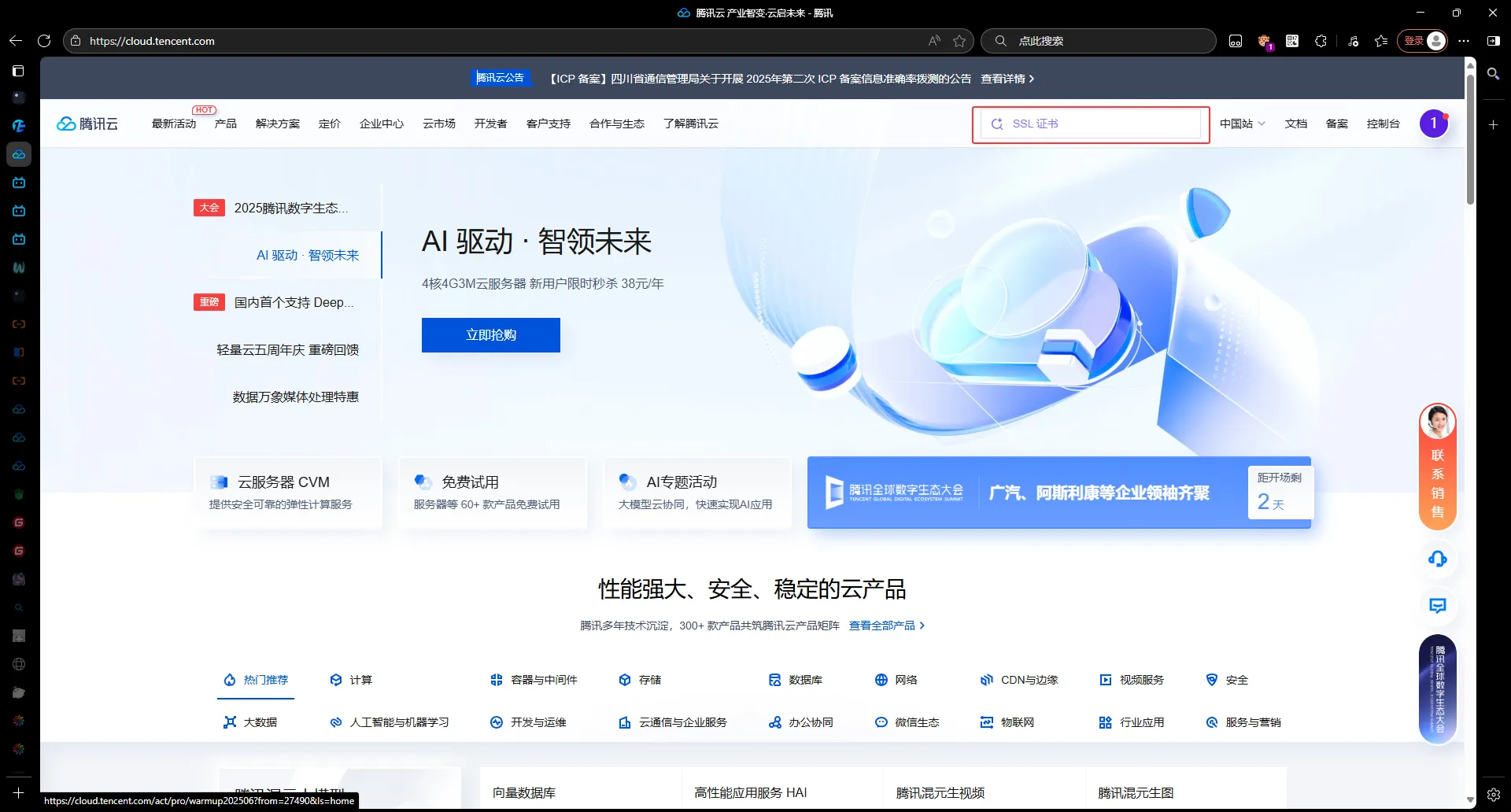This screenshot has height=812, width=1511.
Task: Refresh the browser page
Action: 44,41
